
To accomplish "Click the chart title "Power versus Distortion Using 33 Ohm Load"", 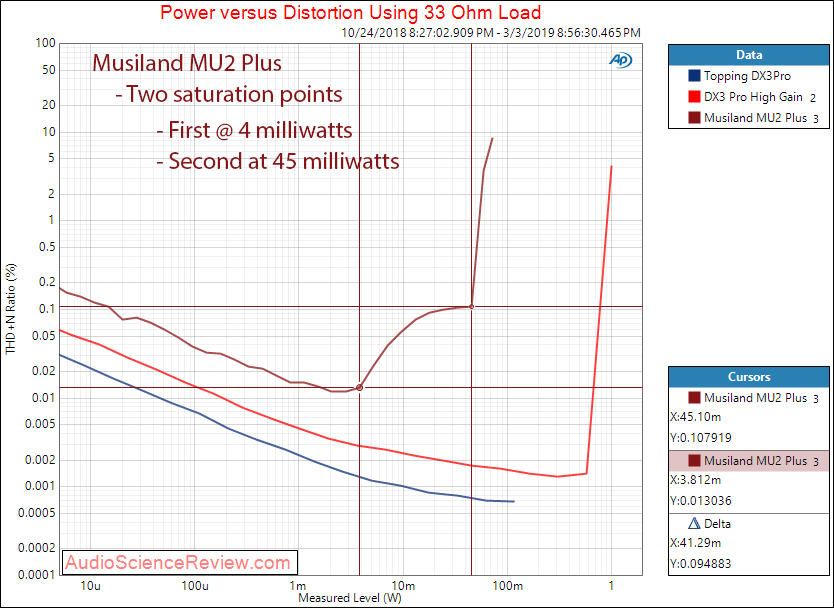I will point(351,12).
